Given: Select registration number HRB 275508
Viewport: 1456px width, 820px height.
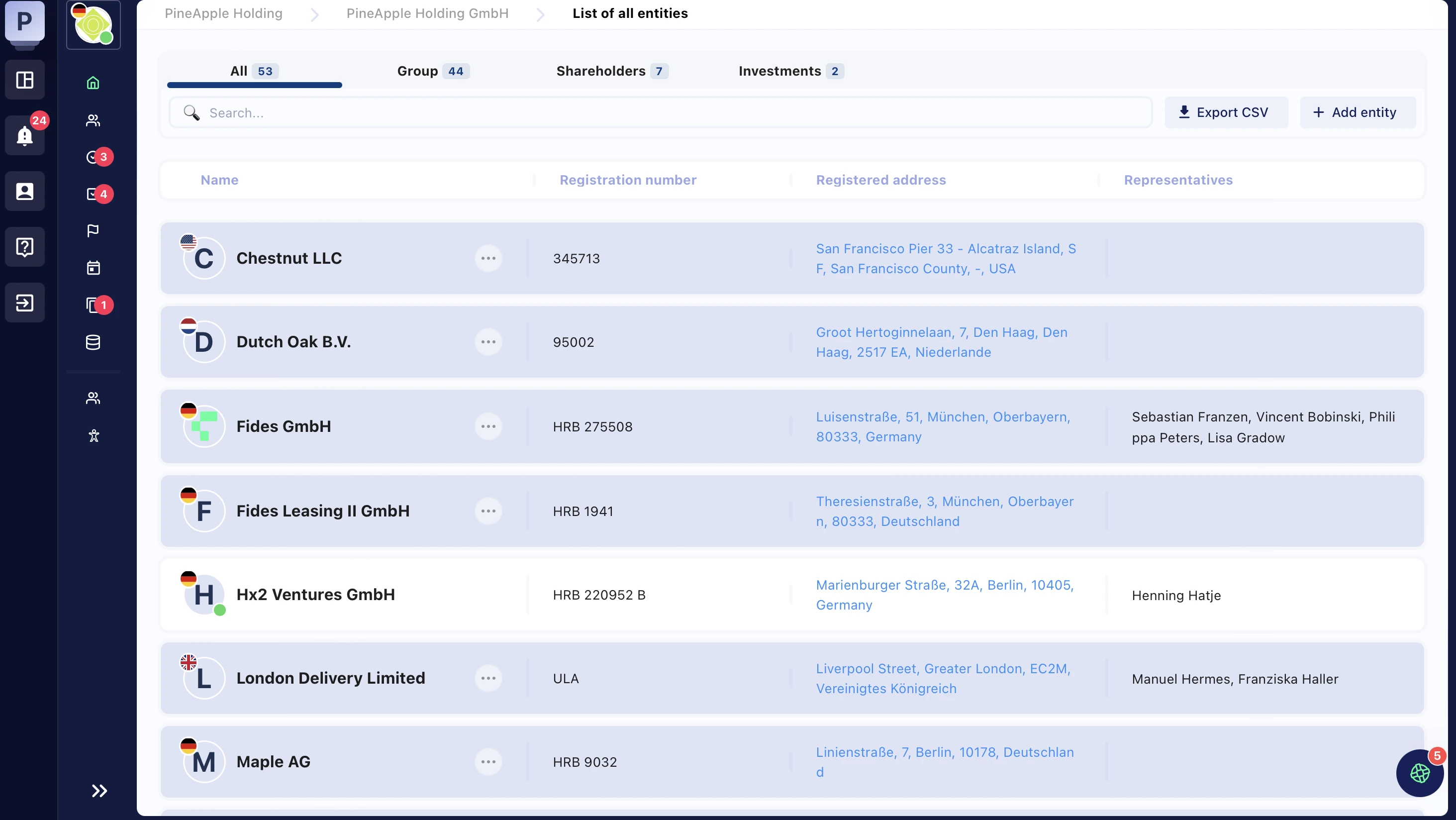Looking at the screenshot, I should (x=592, y=426).
